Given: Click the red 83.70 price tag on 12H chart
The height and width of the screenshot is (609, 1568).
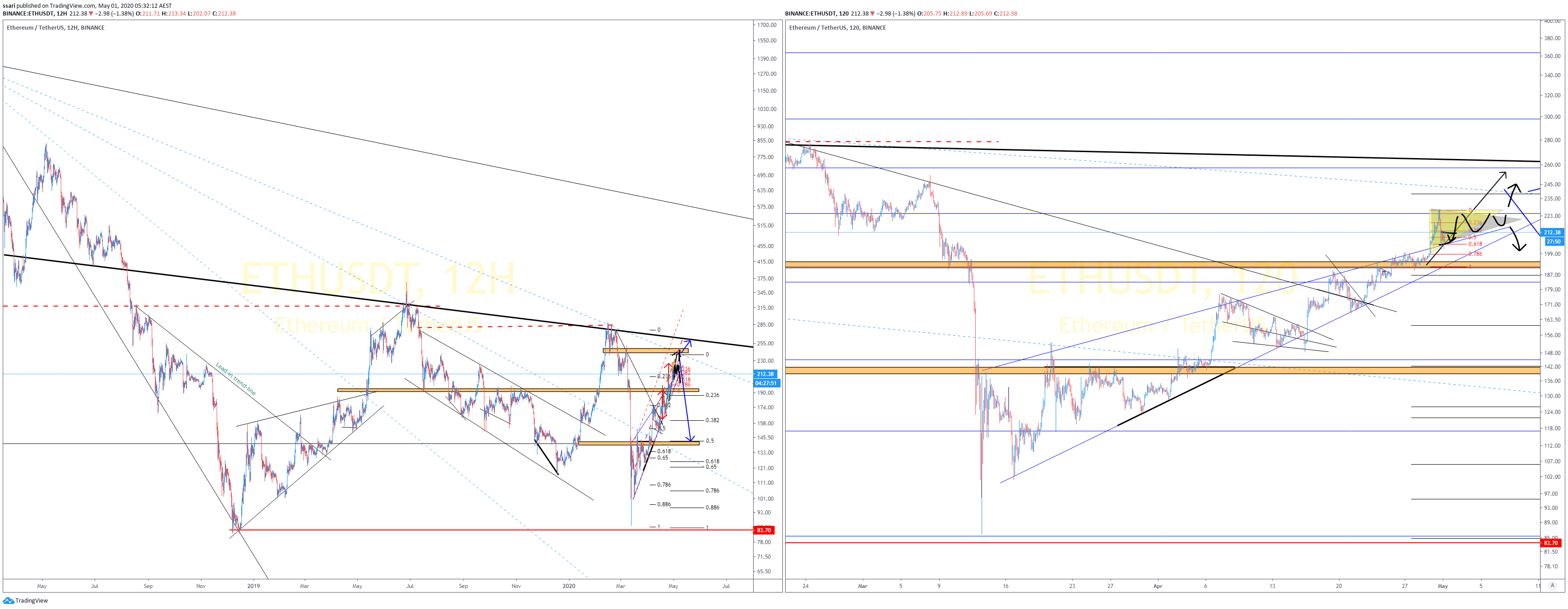Looking at the screenshot, I should [x=764, y=530].
